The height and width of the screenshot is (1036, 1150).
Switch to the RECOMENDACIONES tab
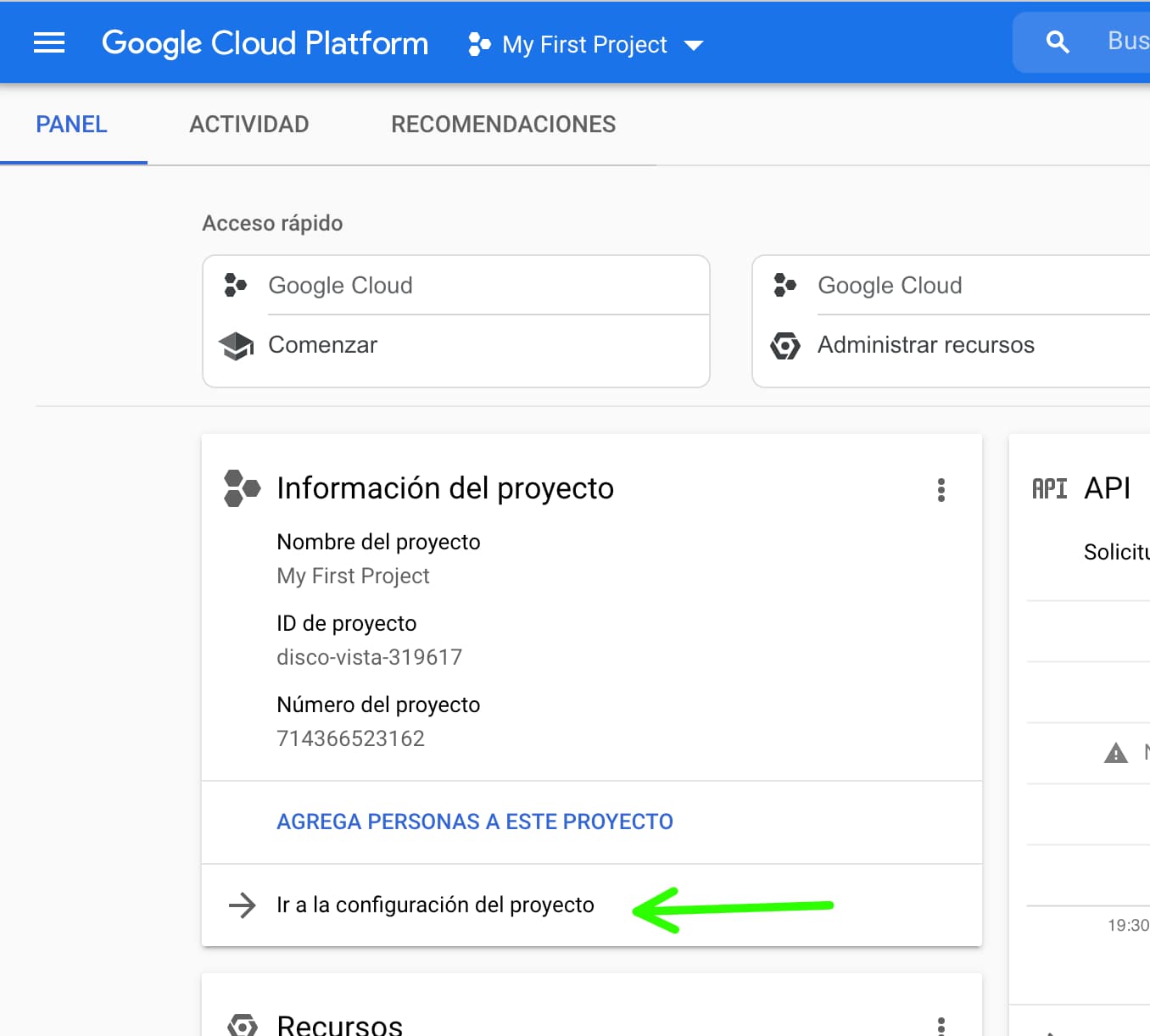coord(504,125)
